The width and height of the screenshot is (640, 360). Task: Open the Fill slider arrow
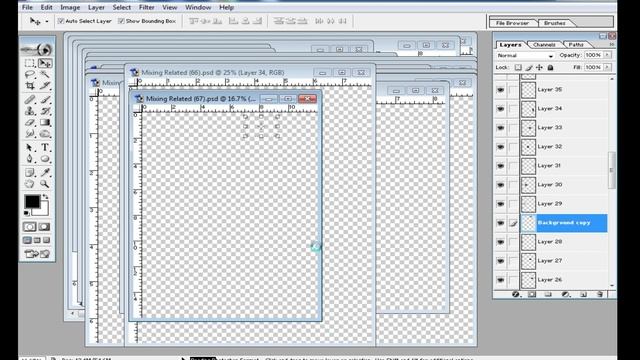(608, 67)
